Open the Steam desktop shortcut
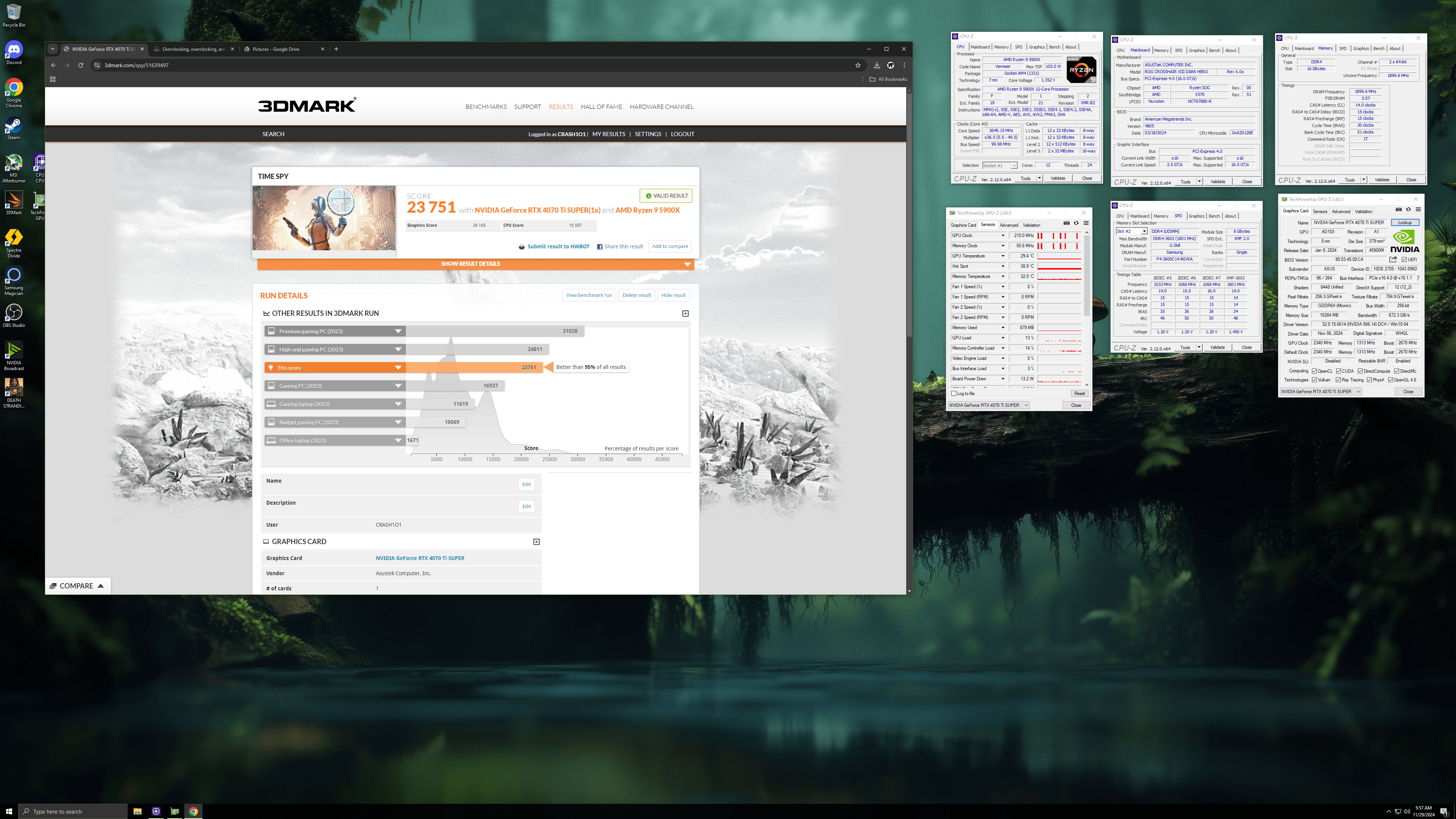The image size is (1456, 819). [14, 128]
